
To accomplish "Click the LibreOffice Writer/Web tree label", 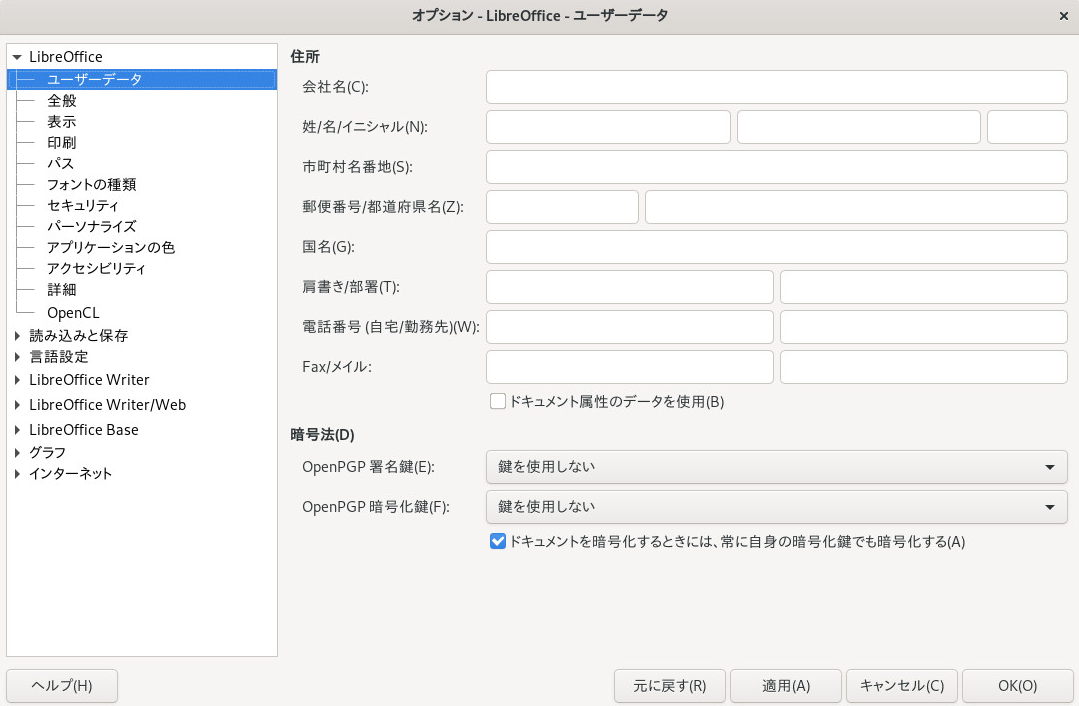I will [x=107, y=405].
